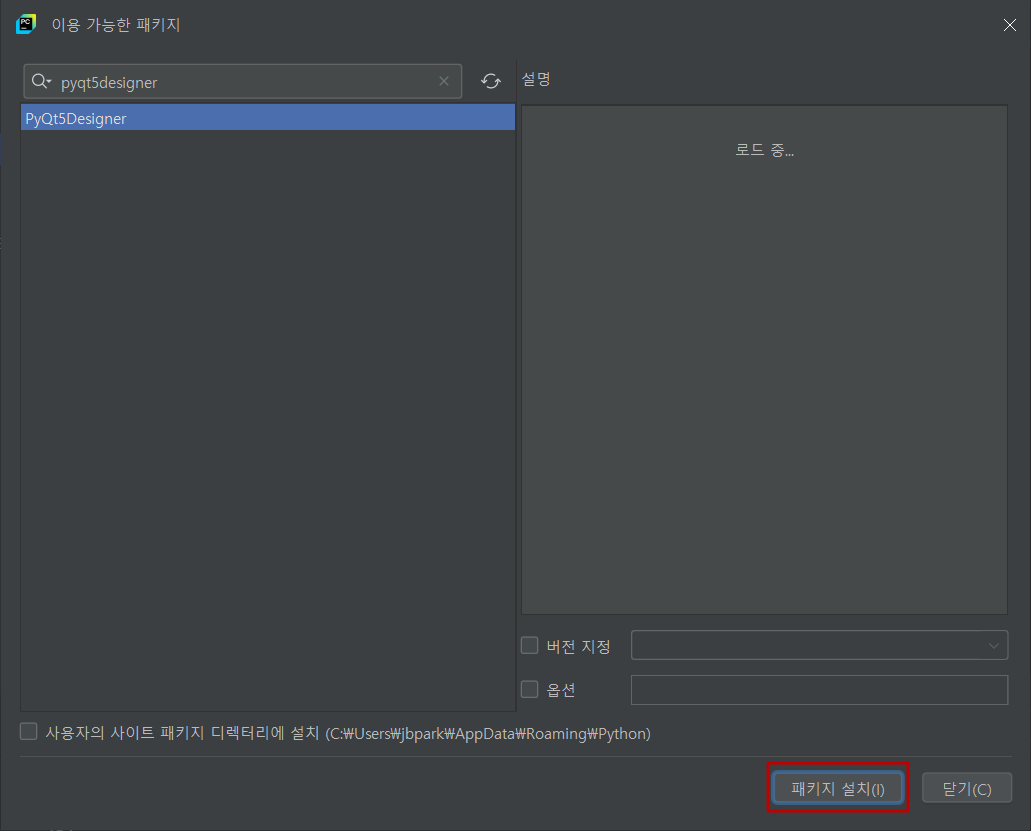The width and height of the screenshot is (1031, 831).
Task: Click the search magnifier icon
Action: coord(41,82)
